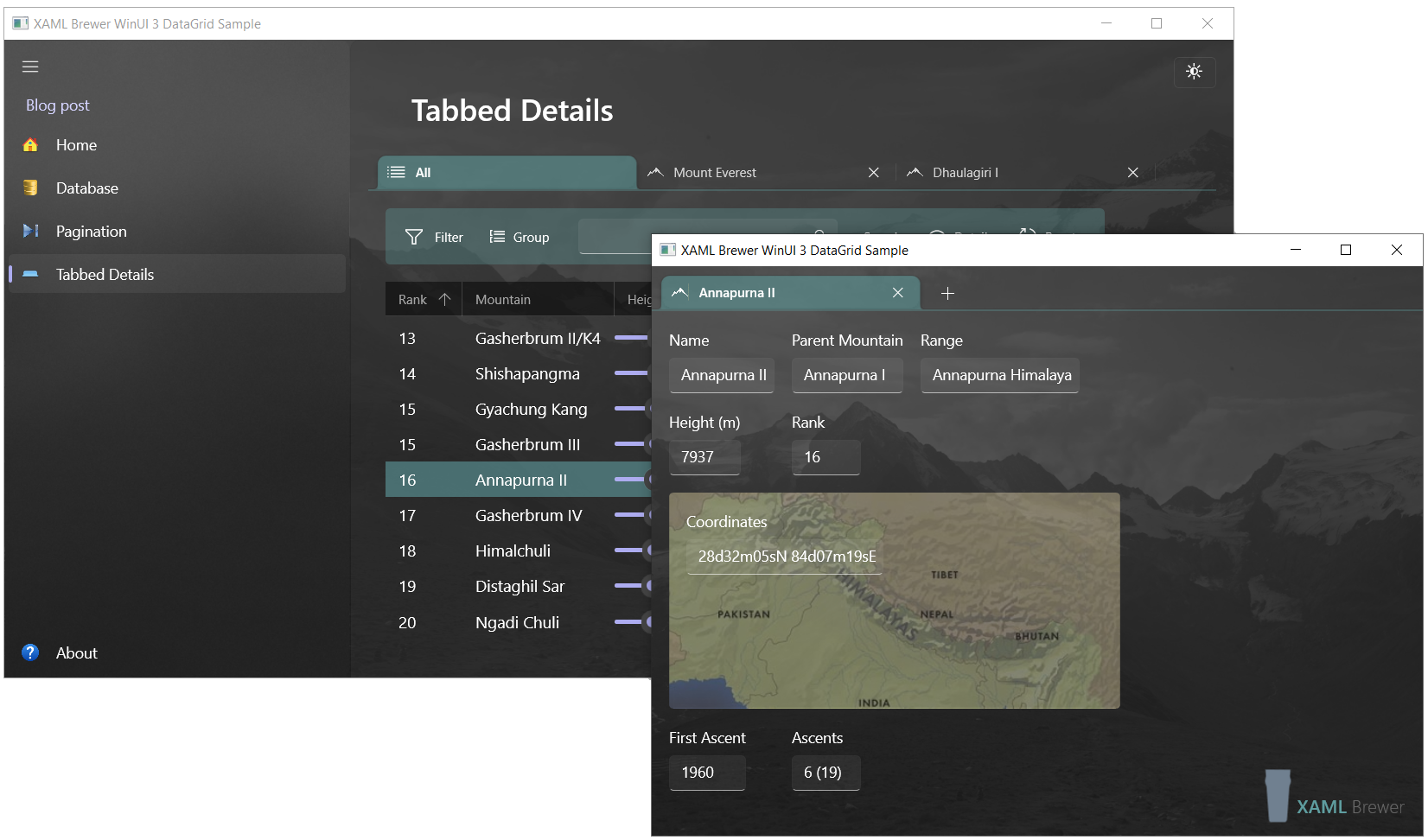
Task: Visit the Blog post link
Action: (x=57, y=105)
